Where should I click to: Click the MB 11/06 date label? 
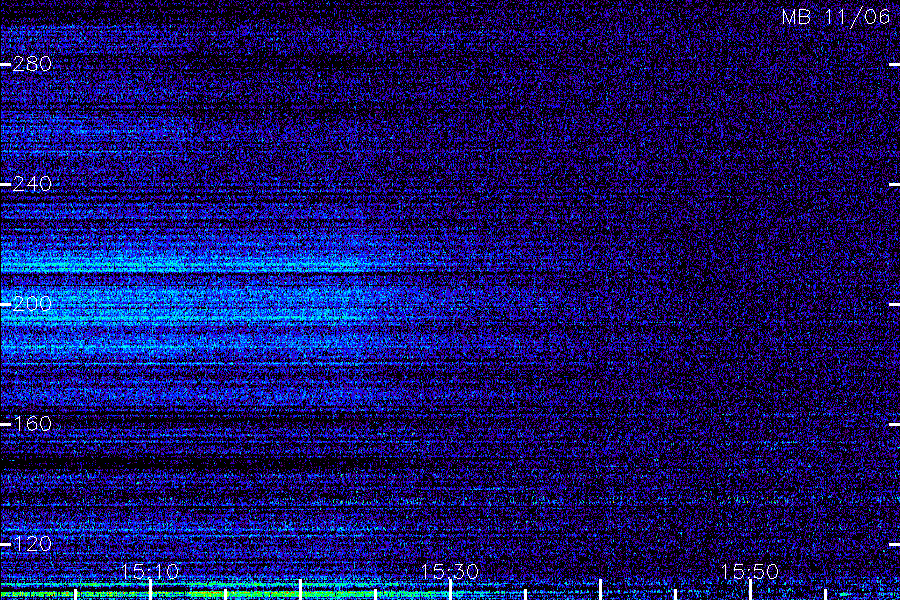(x=836, y=17)
